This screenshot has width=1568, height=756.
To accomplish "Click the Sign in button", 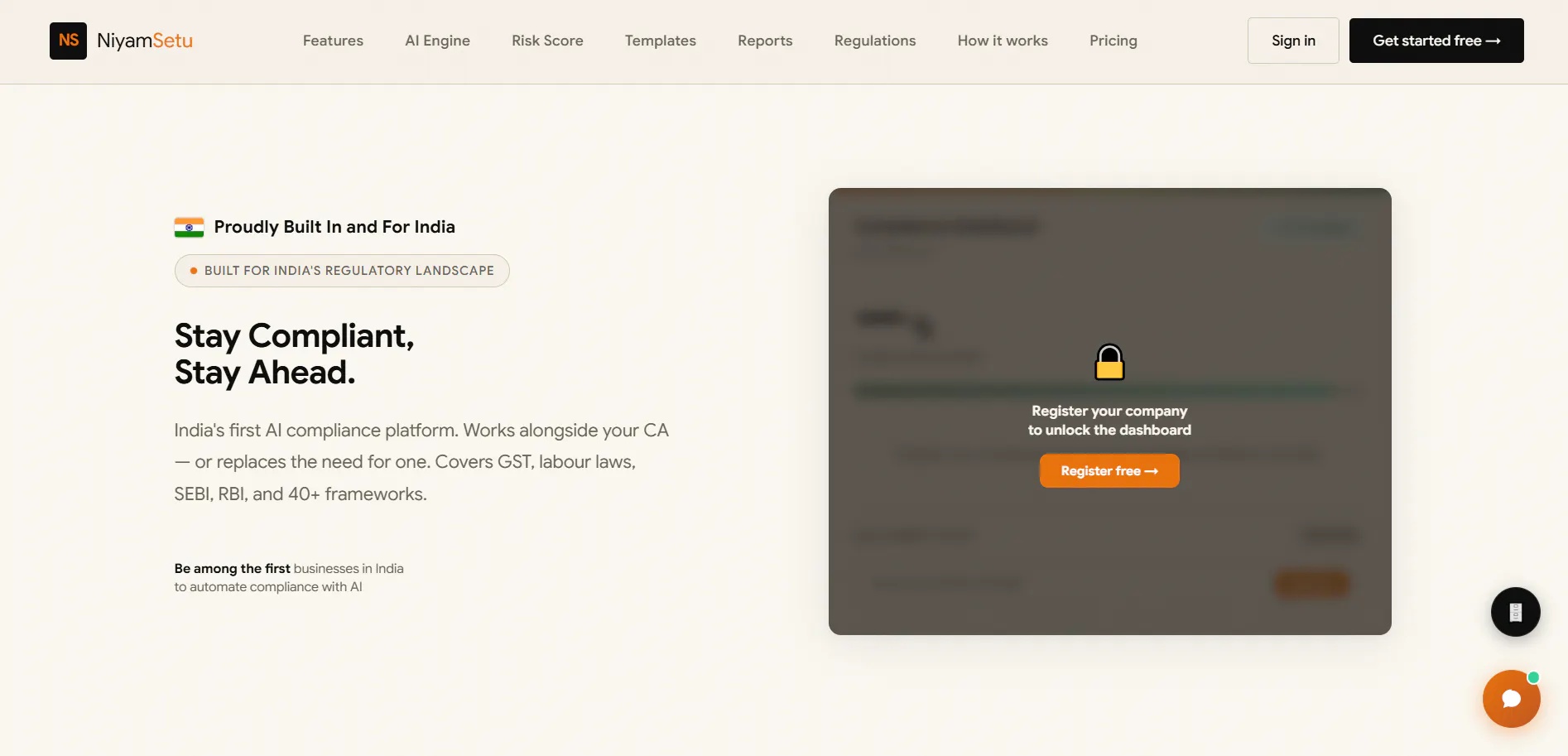I will click(1293, 41).
